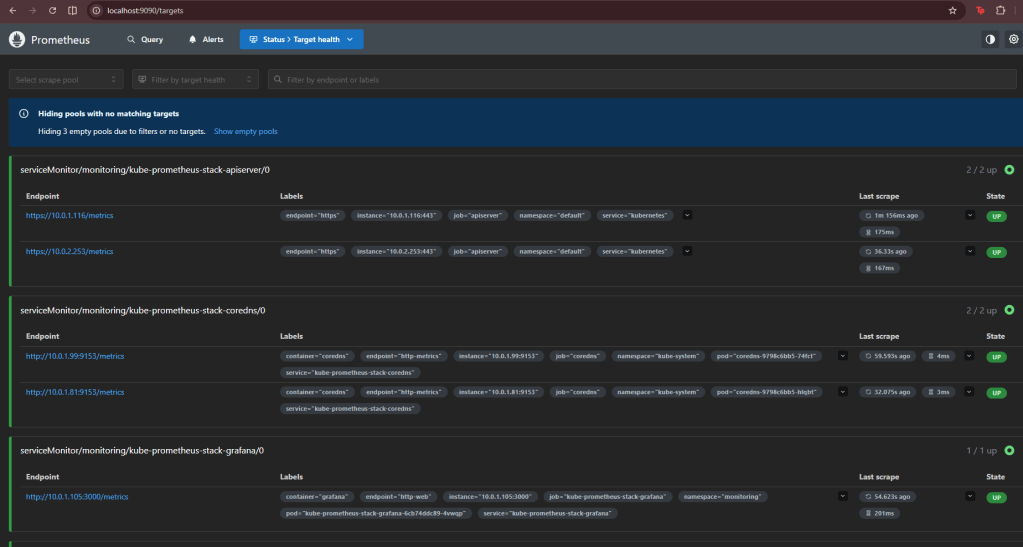Image resolution: width=1023 pixels, height=547 pixels.
Task: Click label pod="coredns-9798c6bb5-74fct"
Action: (766, 356)
